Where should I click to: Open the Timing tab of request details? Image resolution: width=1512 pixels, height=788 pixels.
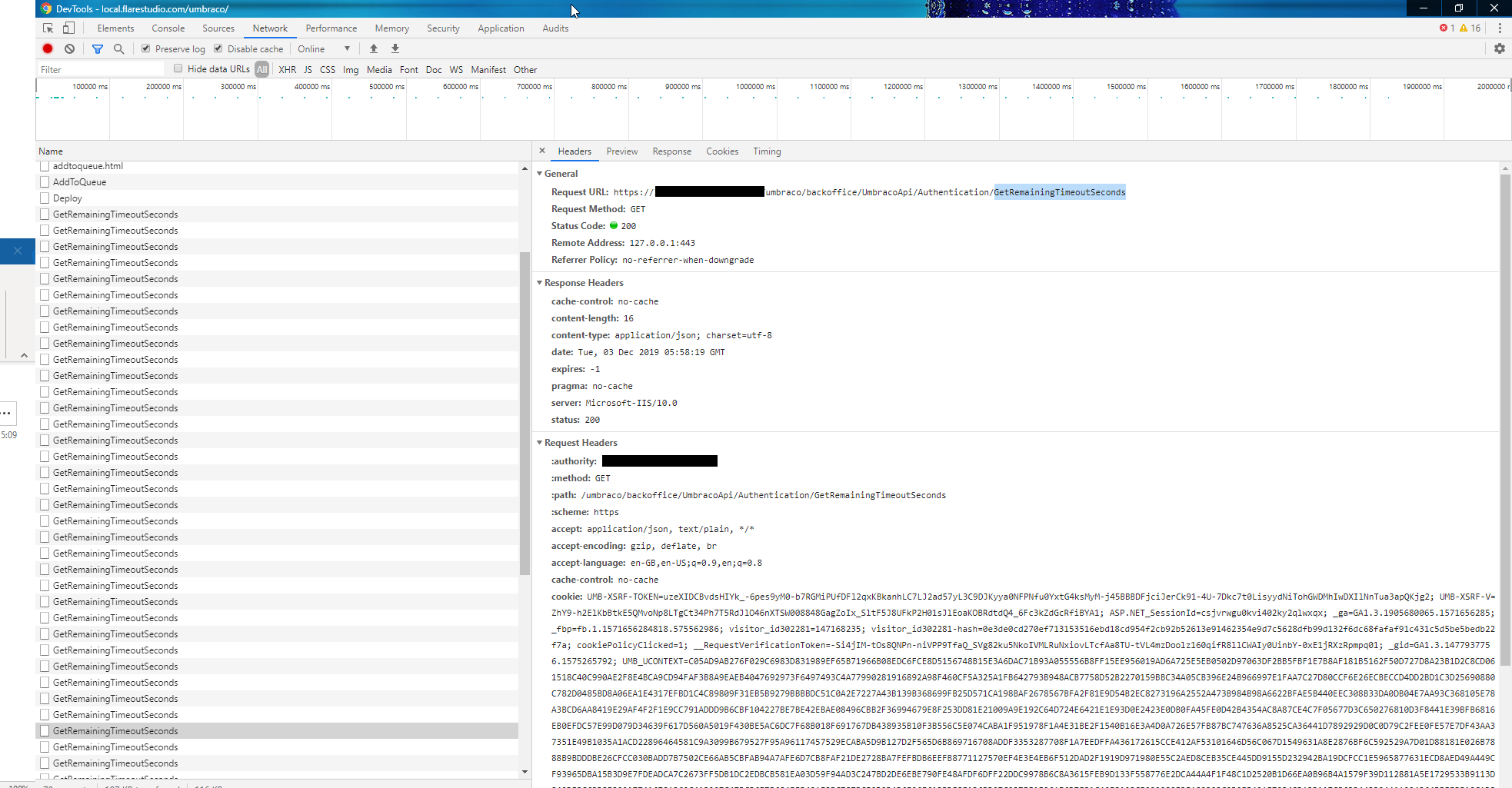click(x=766, y=151)
